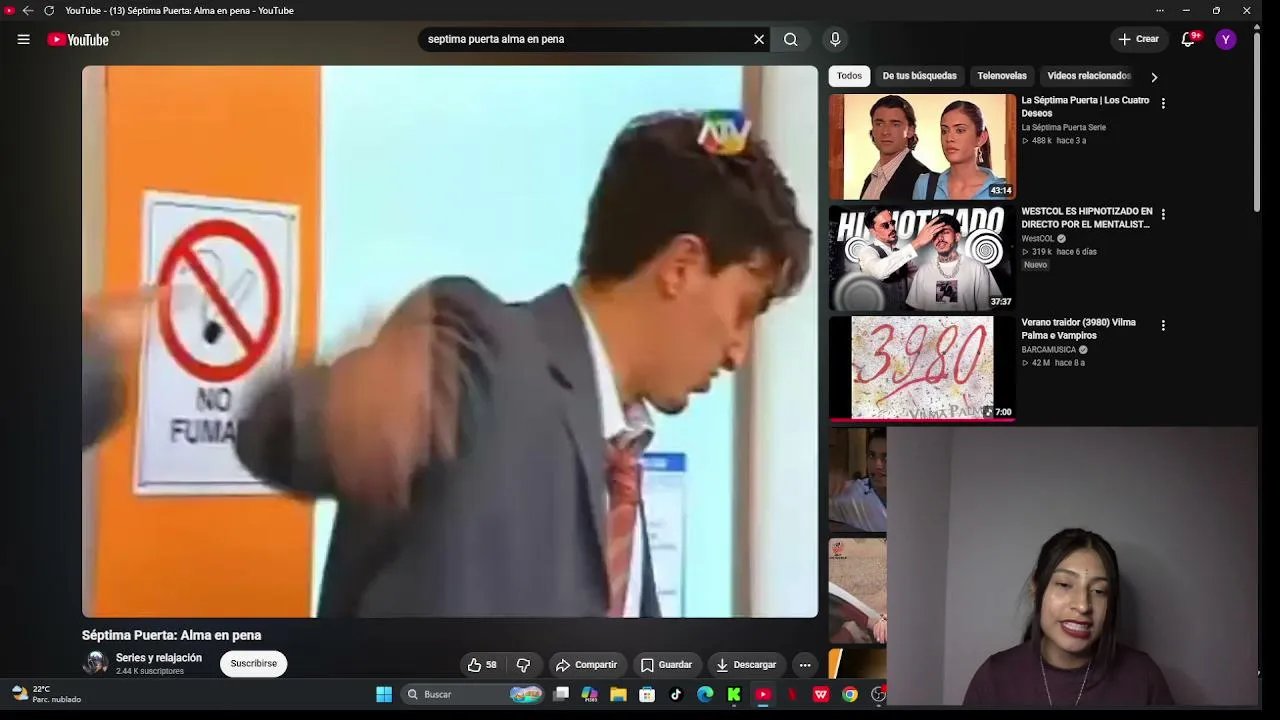Reload the page with refresh icon

pyautogui.click(x=49, y=11)
